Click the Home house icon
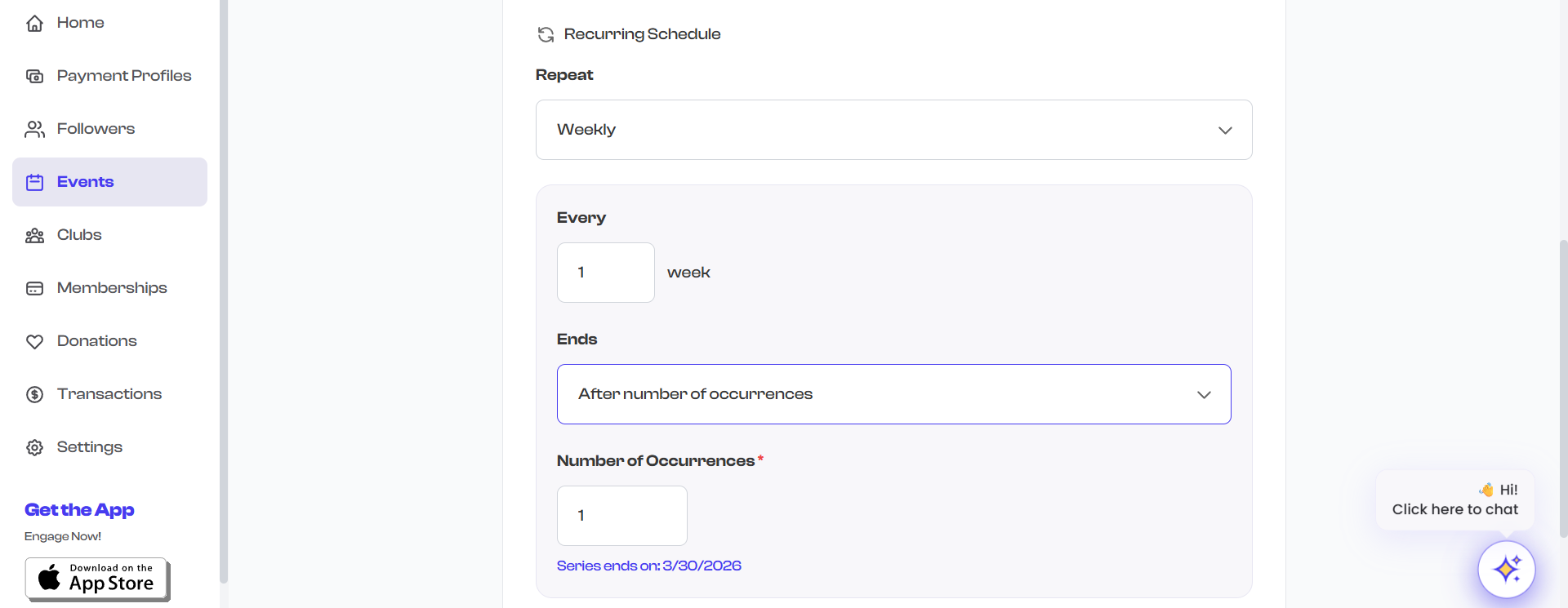The width and height of the screenshot is (1568, 608). [x=34, y=24]
